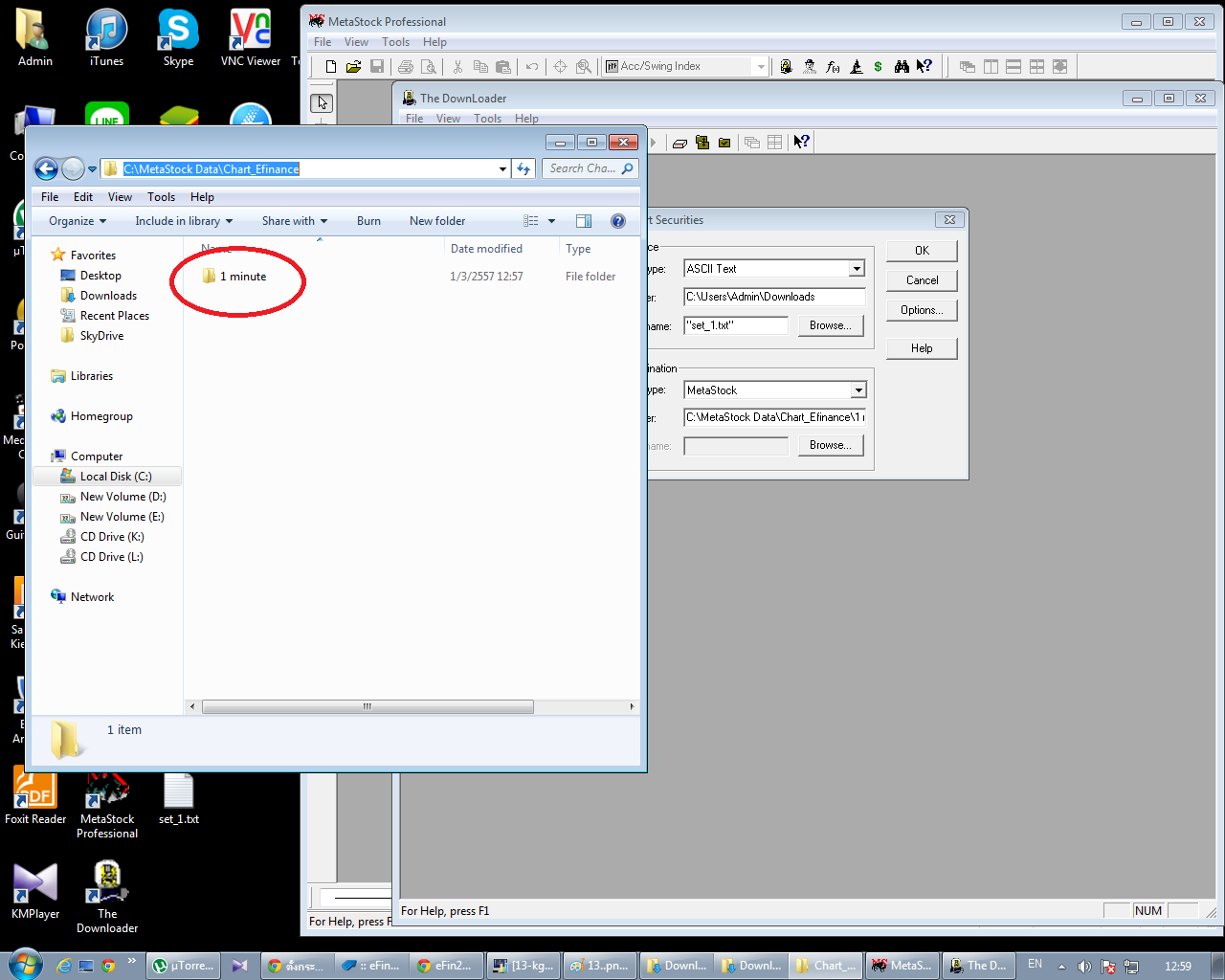Go back in Explorer navigation
Image resolution: width=1225 pixels, height=980 pixels.
[x=46, y=169]
